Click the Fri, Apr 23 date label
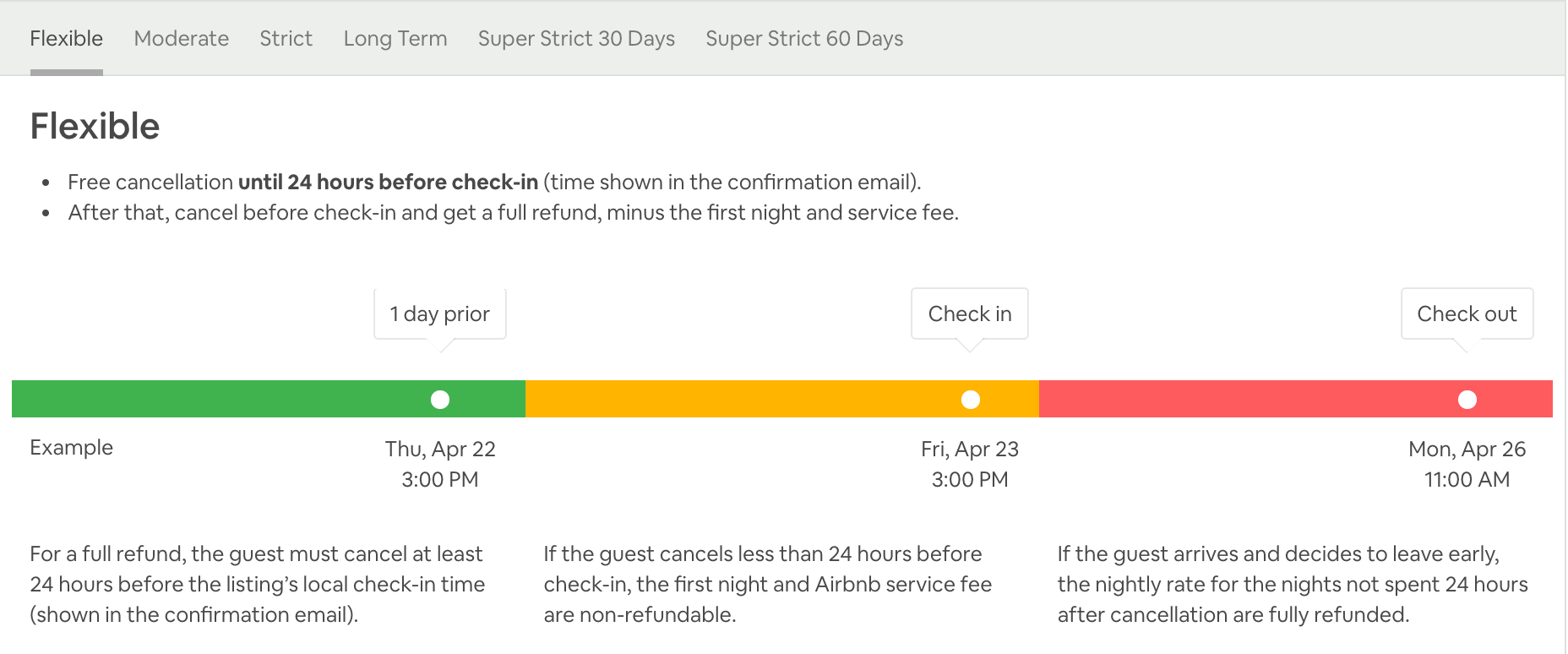 969,449
